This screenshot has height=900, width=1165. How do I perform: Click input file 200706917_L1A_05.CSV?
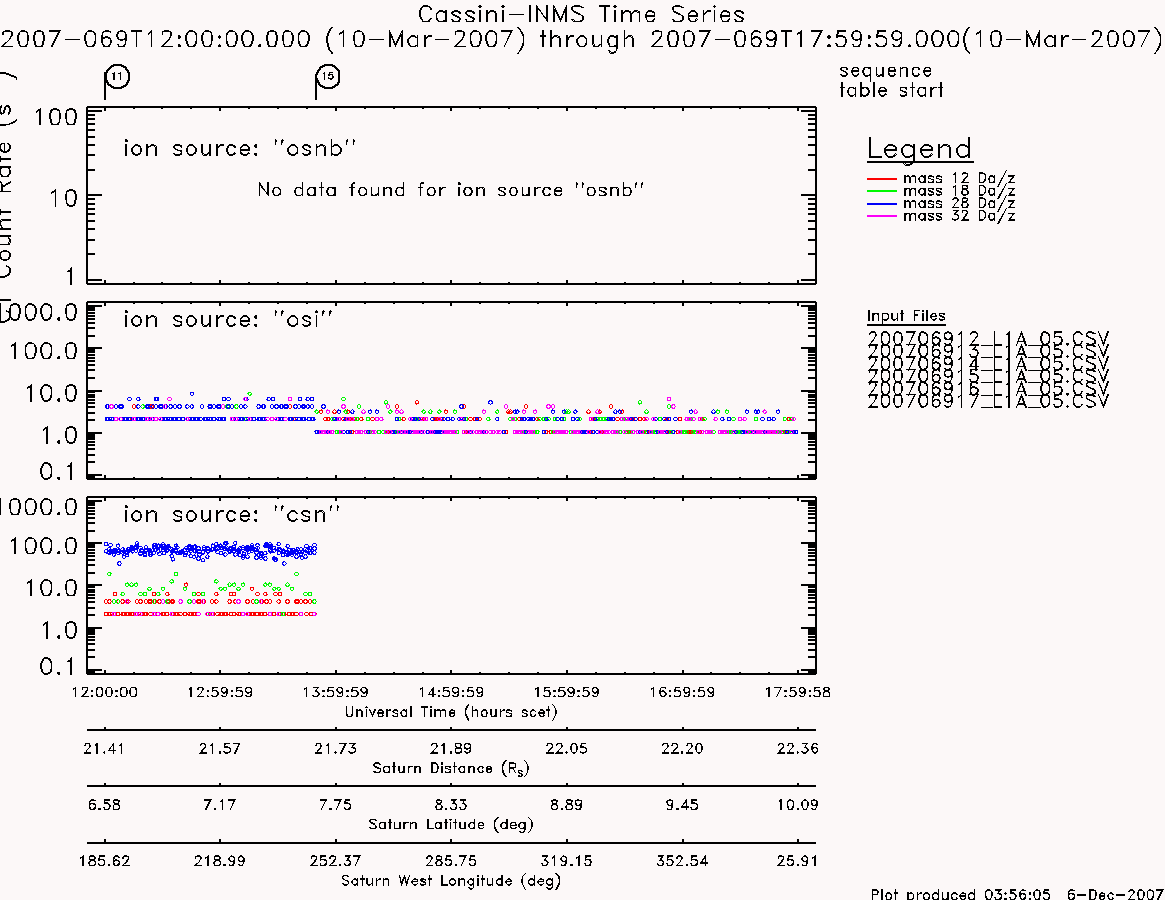[x=987, y=401]
